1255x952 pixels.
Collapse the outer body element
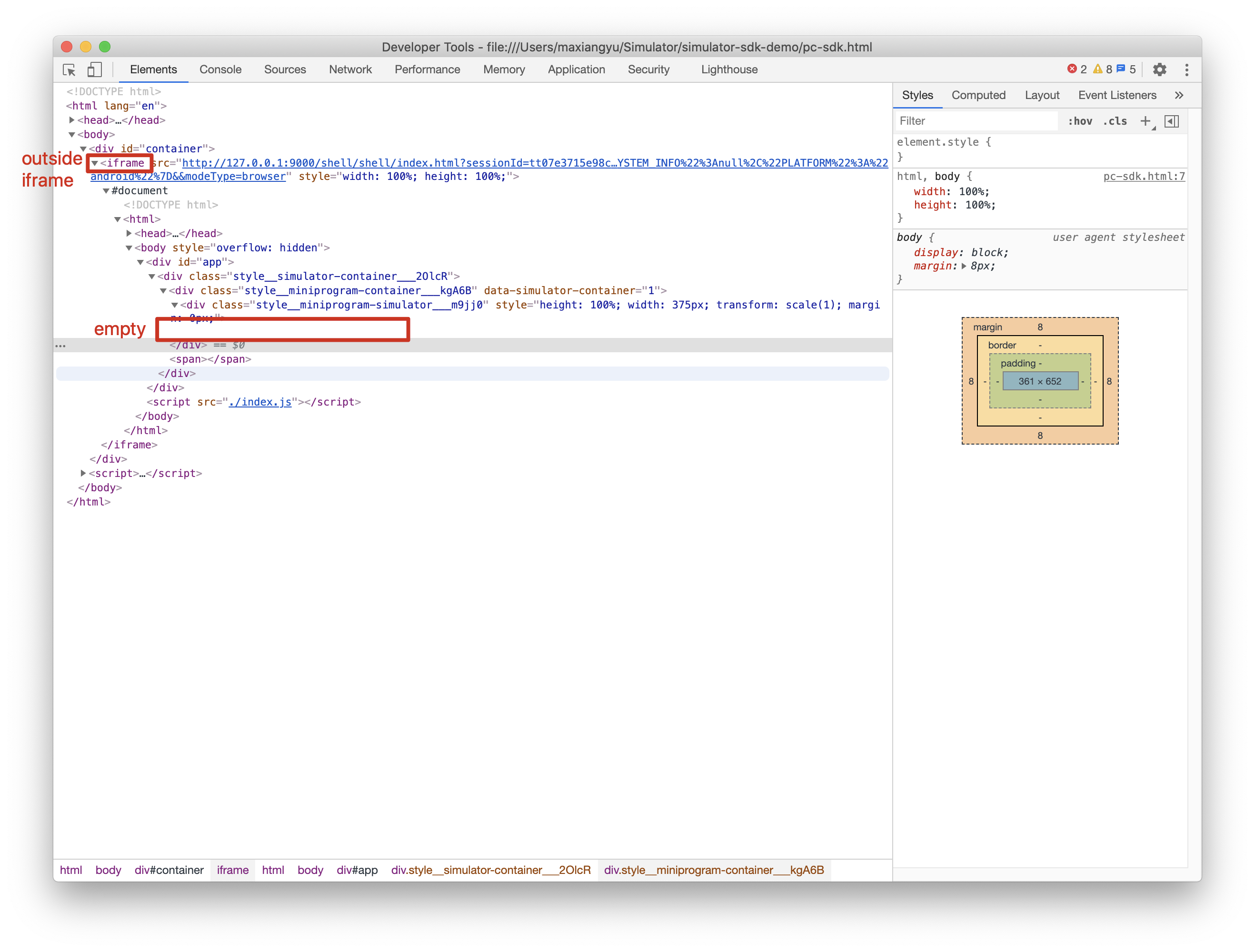pyautogui.click(x=72, y=134)
